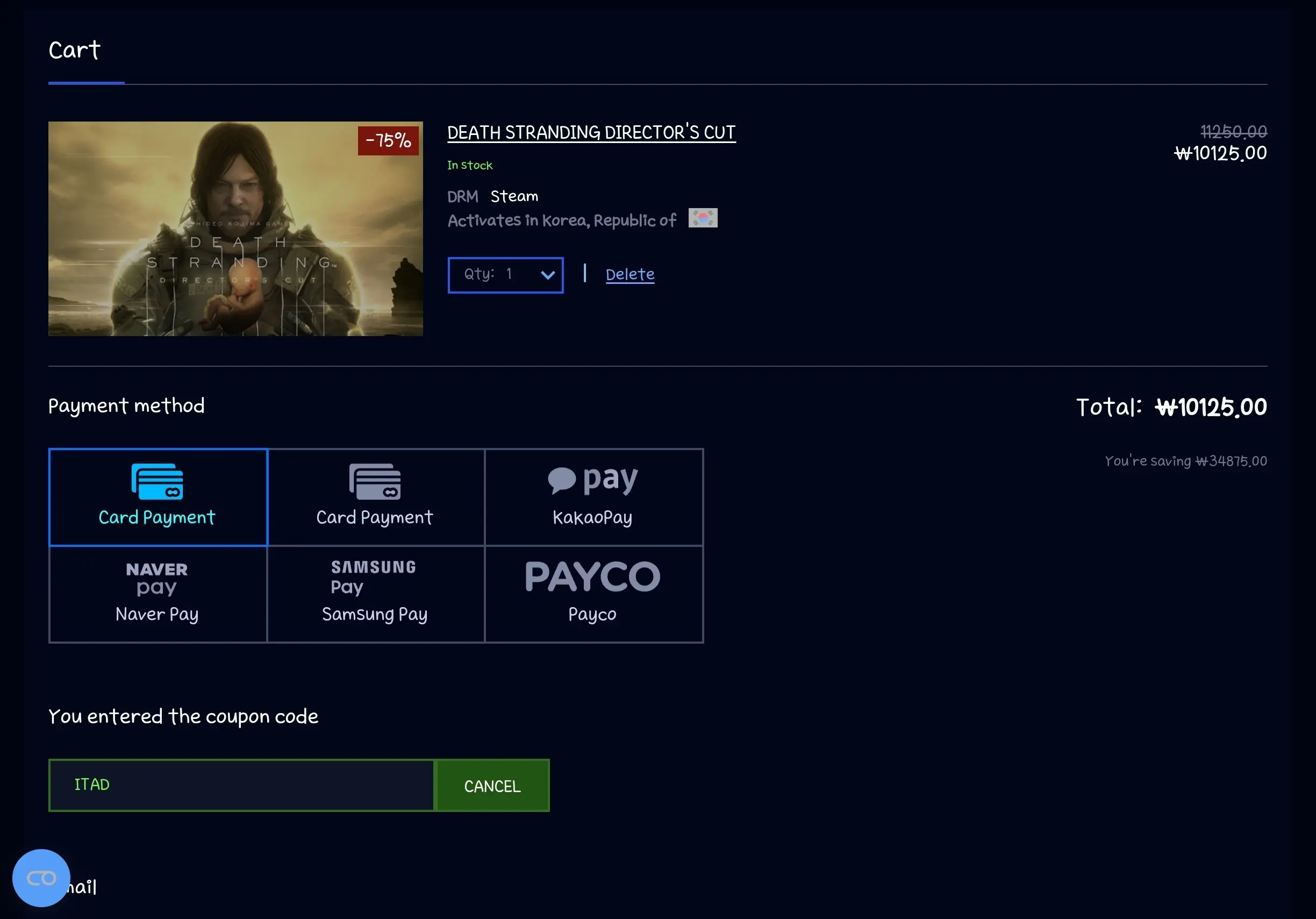This screenshot has height=919, width=1316.
Task: Select the highlighted Card Payment method
Action: (x=158, y=497)
